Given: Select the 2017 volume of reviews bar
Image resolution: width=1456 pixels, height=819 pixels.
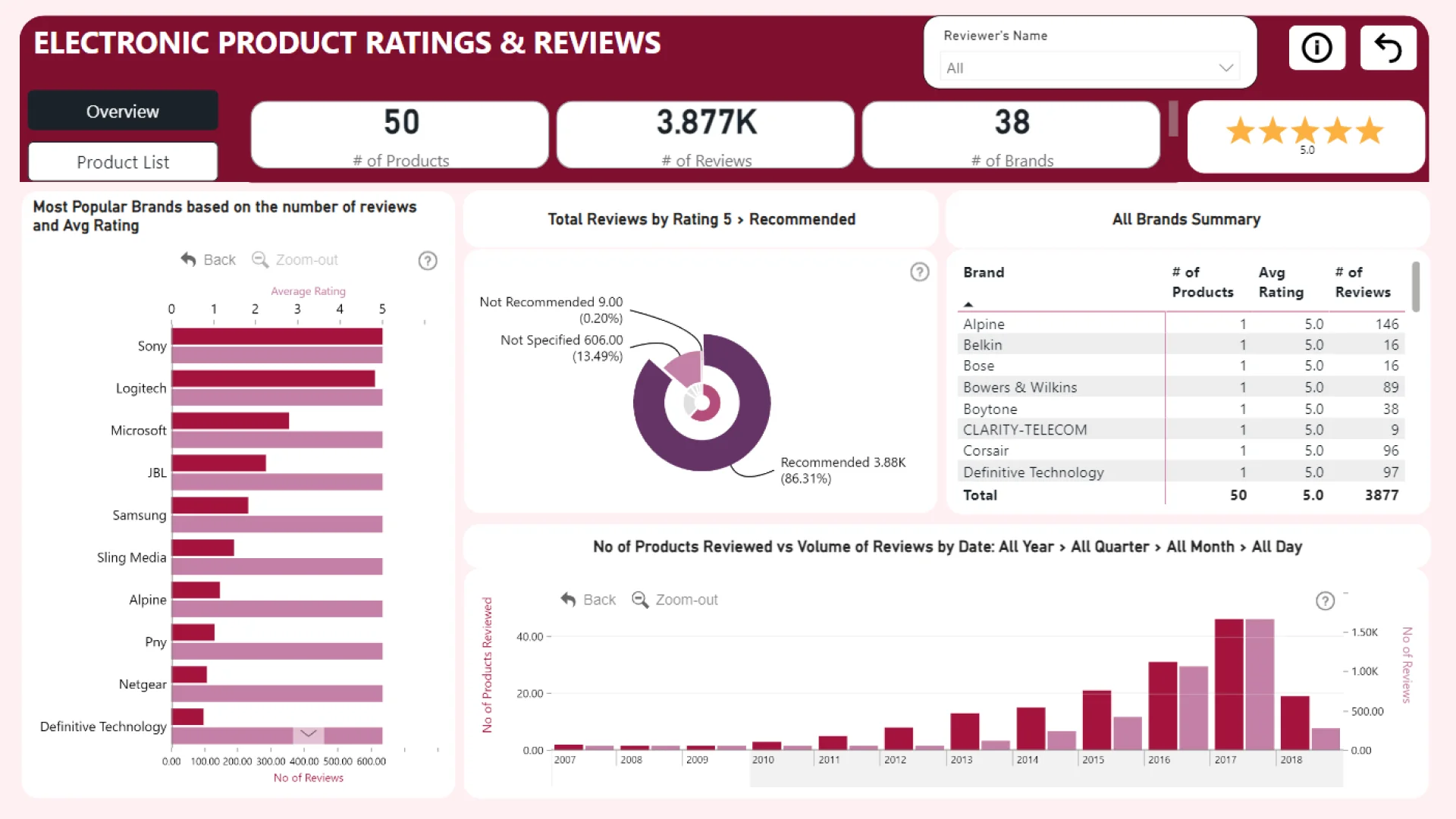Looking at the screenshot, I should tap(1260, 684).
